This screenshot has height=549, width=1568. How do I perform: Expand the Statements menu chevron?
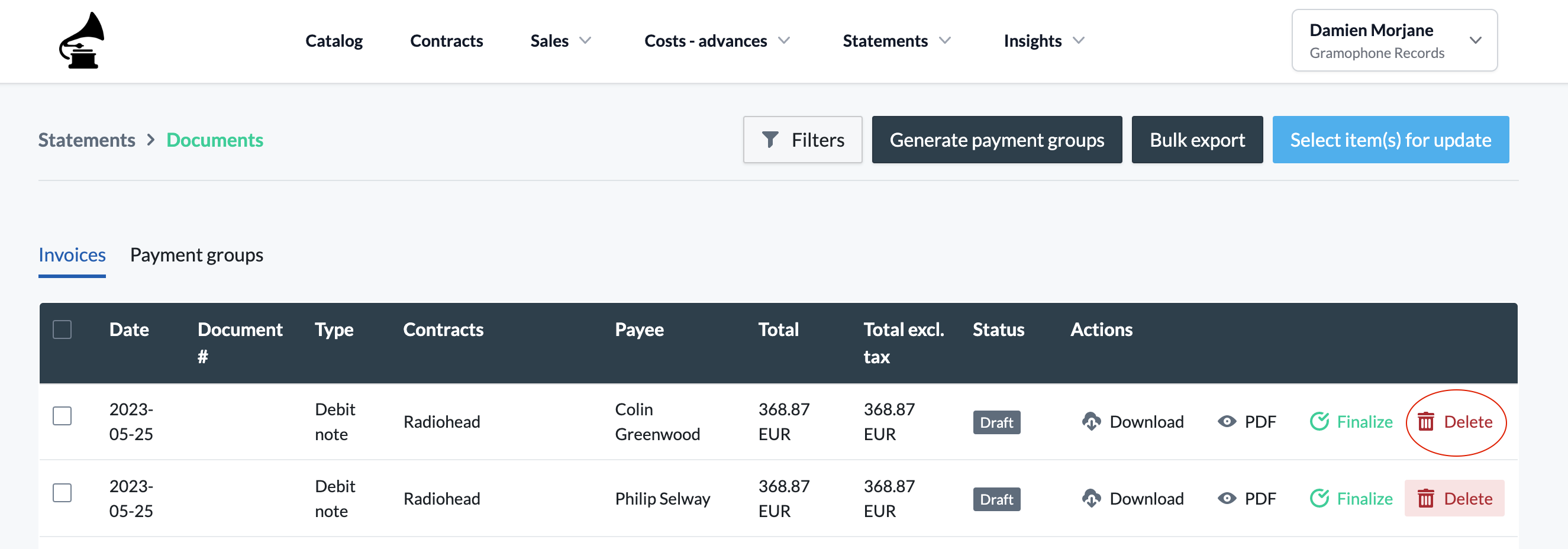click(945, 41)
